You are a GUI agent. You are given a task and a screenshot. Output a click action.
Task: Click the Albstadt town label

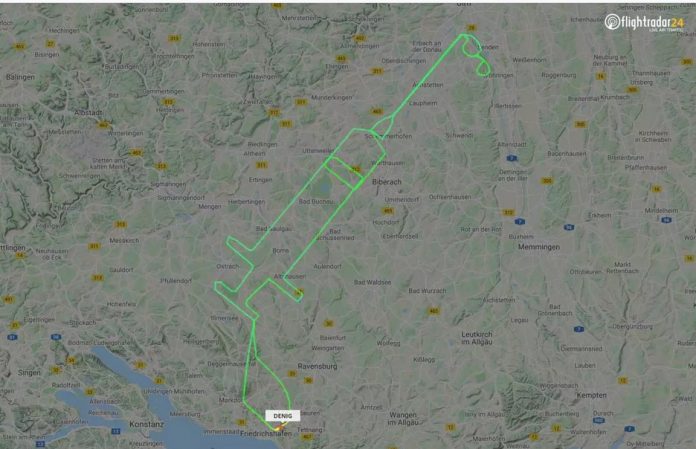(88, 113)
